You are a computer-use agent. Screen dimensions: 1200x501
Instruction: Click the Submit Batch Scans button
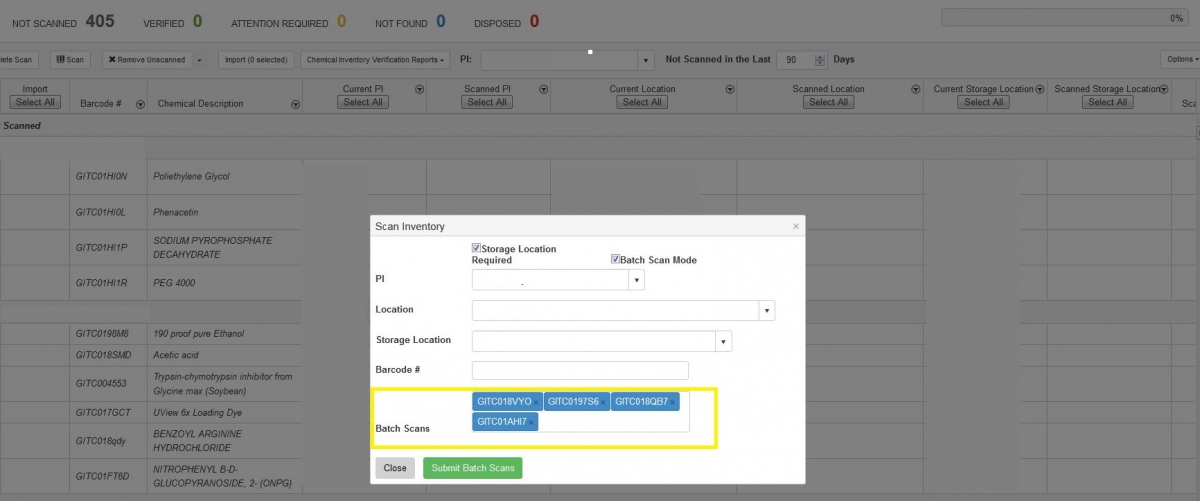point(472,468)
